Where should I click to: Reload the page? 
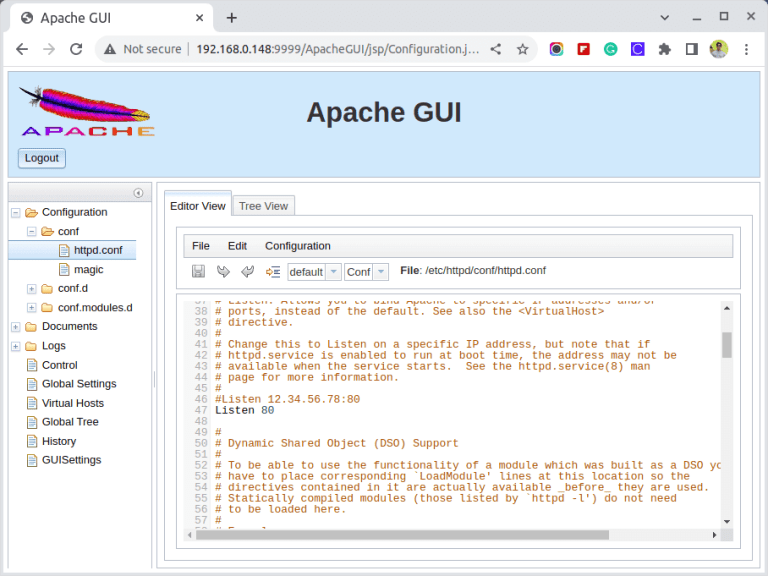pos(76,49)
